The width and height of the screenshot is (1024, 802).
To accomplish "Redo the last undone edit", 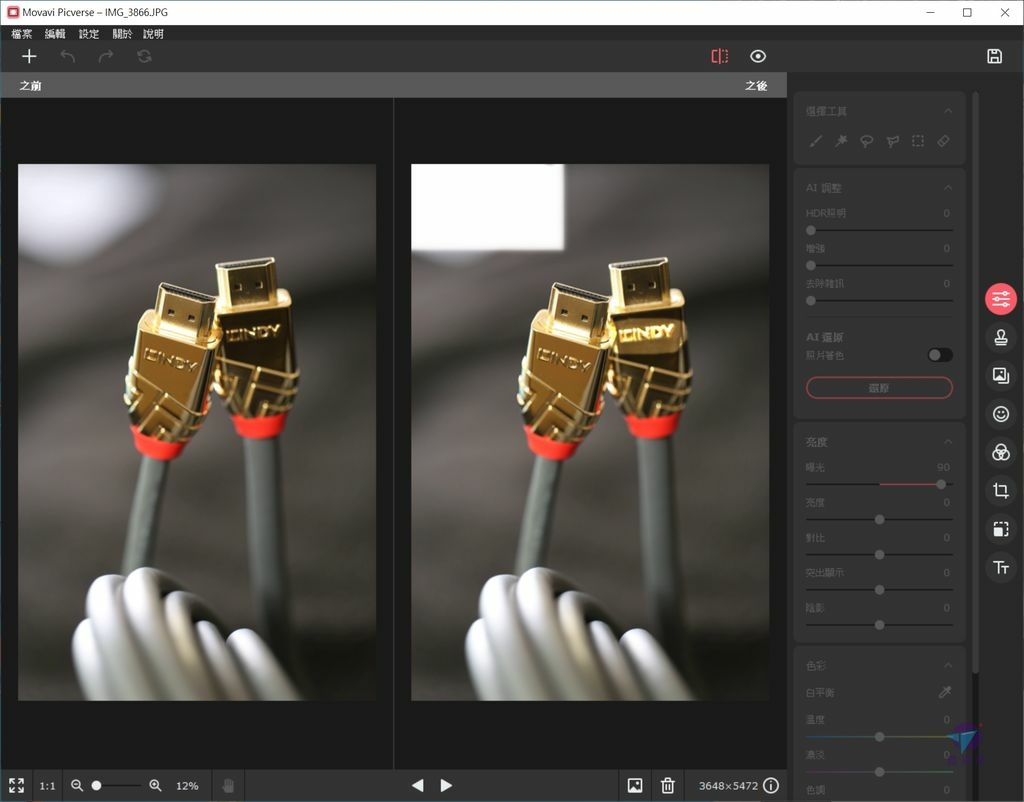I will 106,56.
